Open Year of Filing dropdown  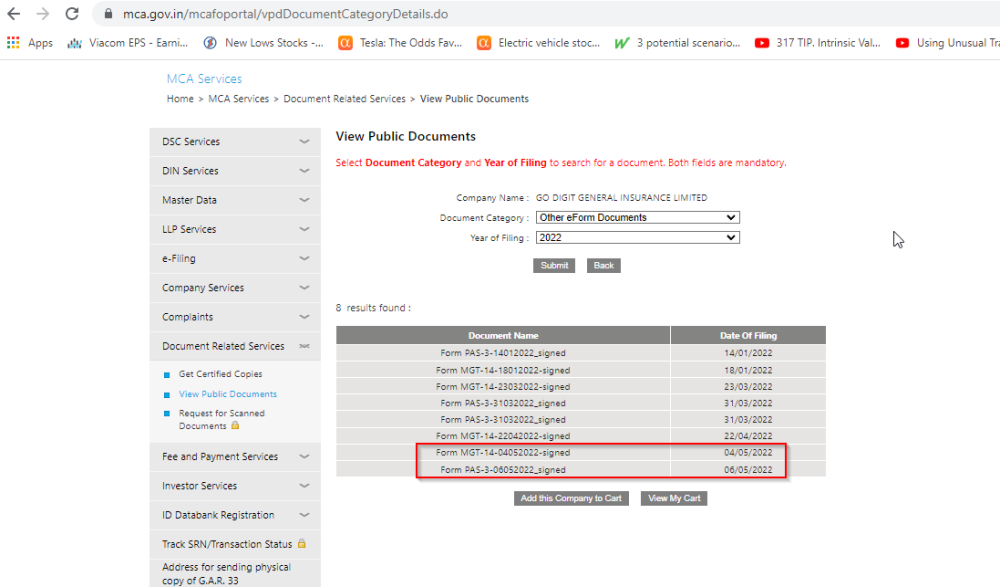pyautogui.click(x=638, y=237)
